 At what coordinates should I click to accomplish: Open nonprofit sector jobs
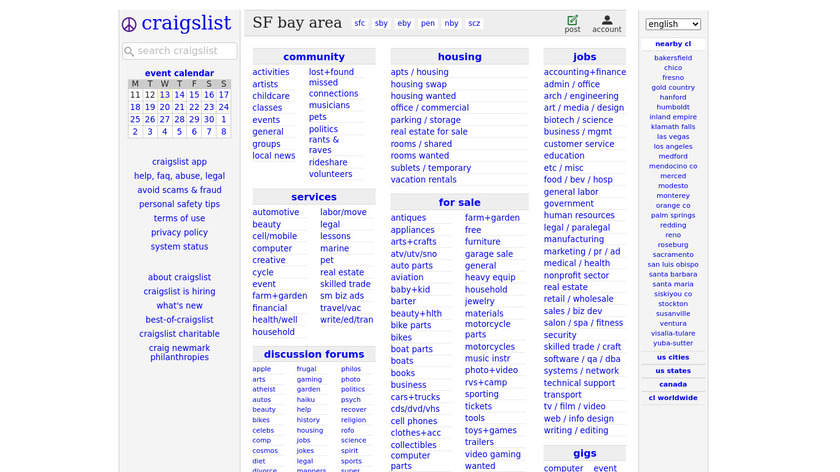576,275
